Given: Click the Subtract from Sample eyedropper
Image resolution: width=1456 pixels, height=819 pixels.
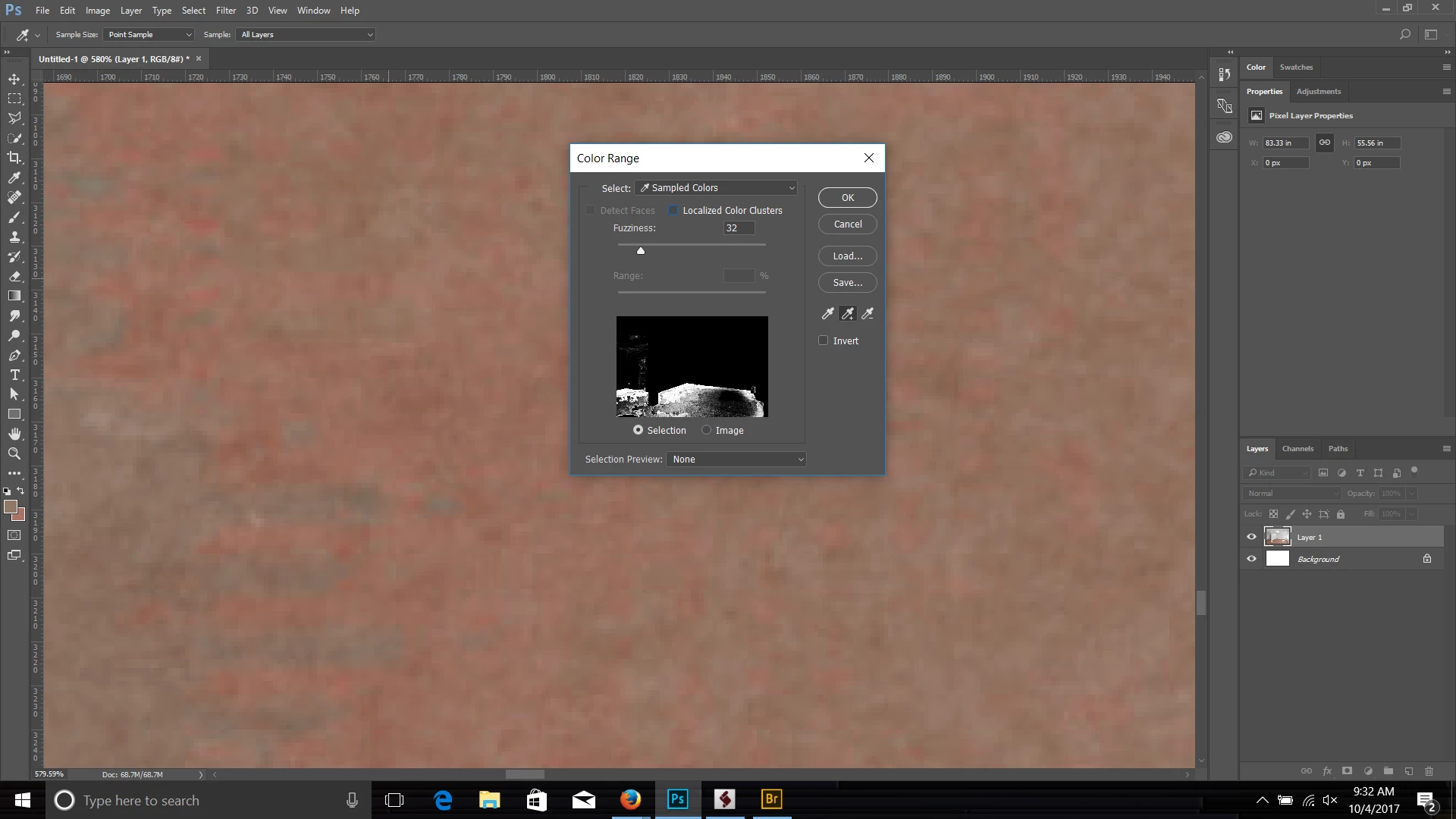Looking at the screenshot, I should 868,313.
